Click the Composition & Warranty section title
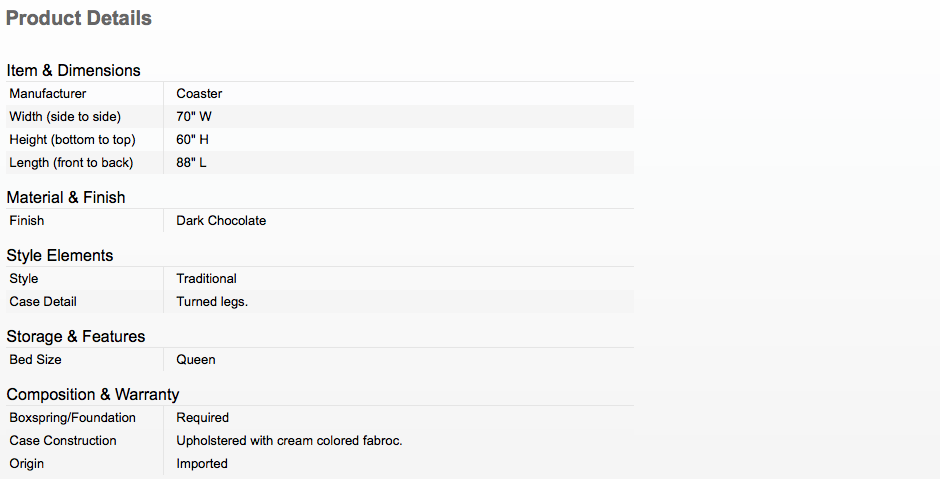940x479 pixels. tap(93, 394)
